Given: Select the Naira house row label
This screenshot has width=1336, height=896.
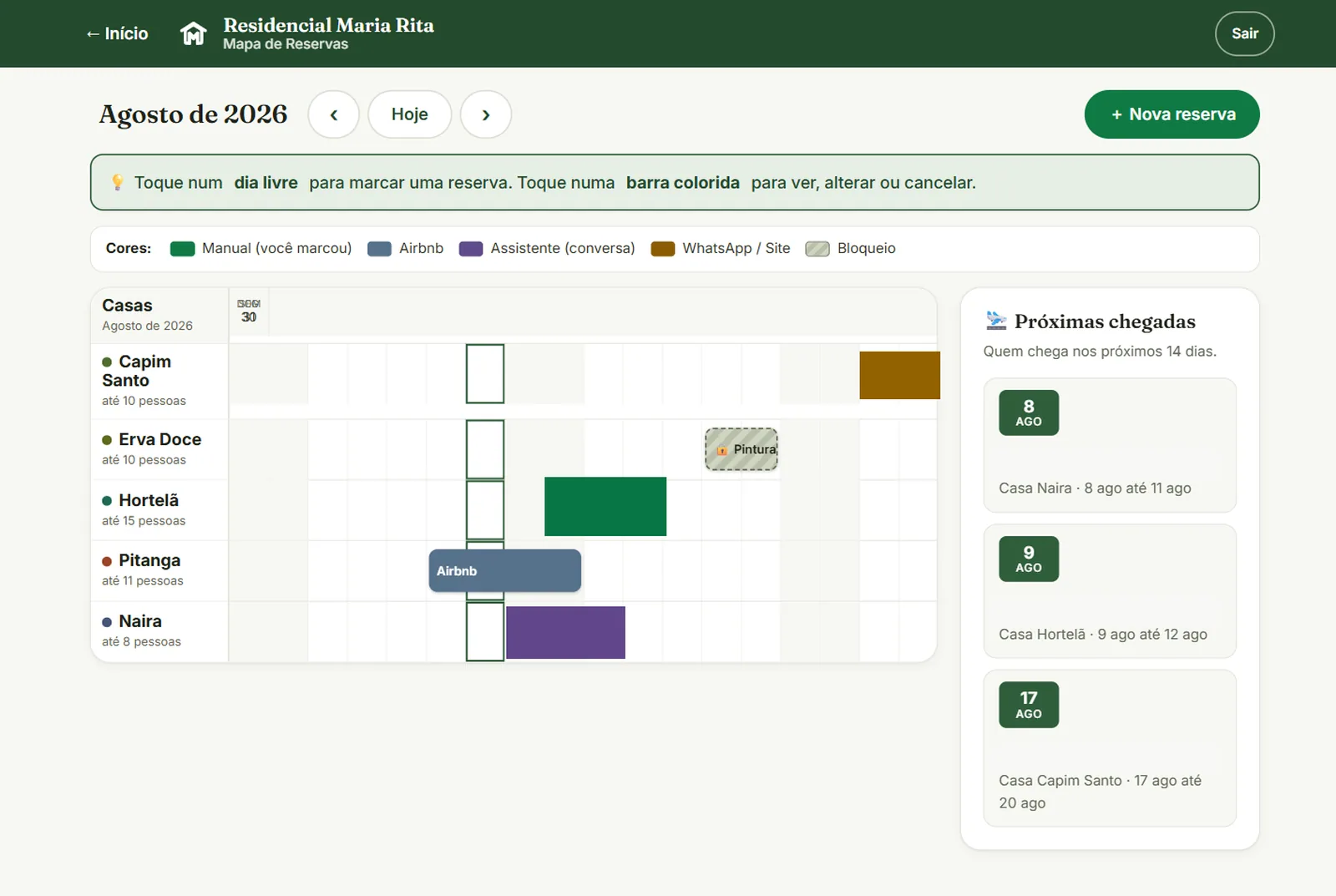Looking at the screenshot, I should point(159,631).
